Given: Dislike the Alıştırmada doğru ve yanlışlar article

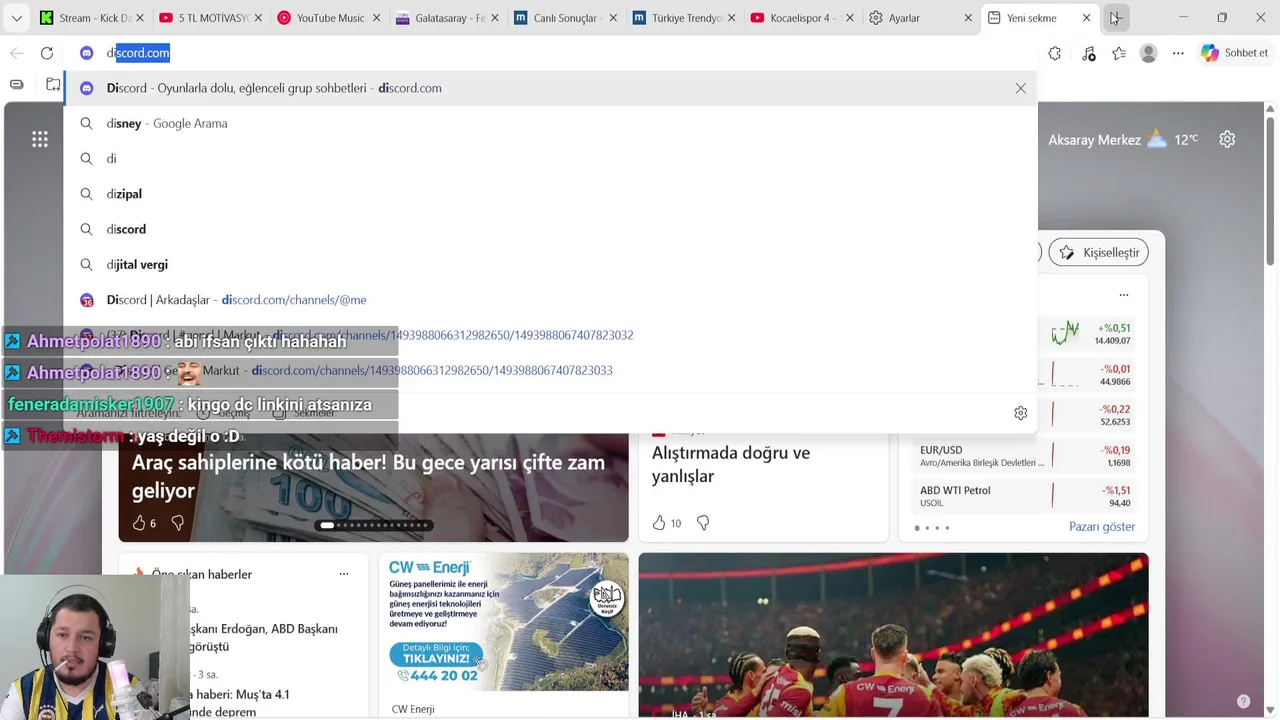Looking at the screenshot, I should click(703, 523).
